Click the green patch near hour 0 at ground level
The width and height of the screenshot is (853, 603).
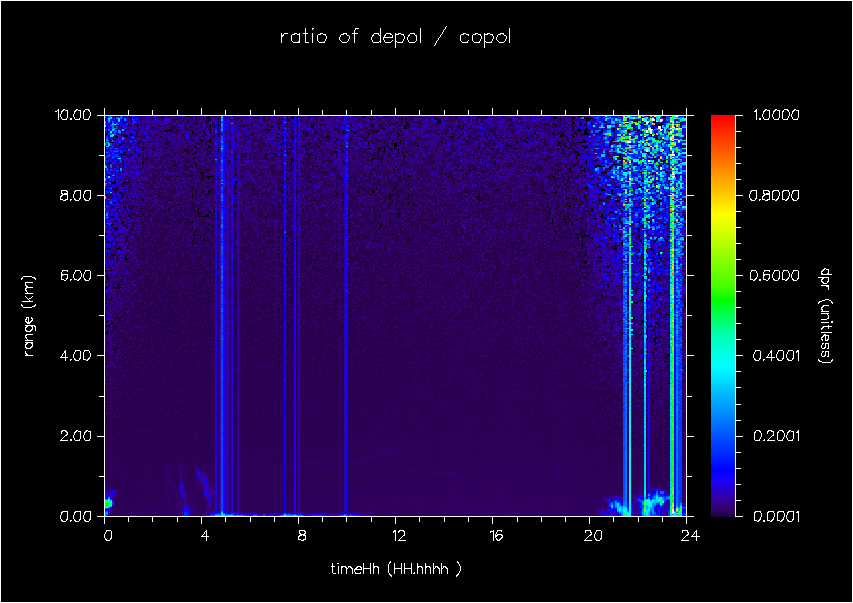tap(108, 502)
